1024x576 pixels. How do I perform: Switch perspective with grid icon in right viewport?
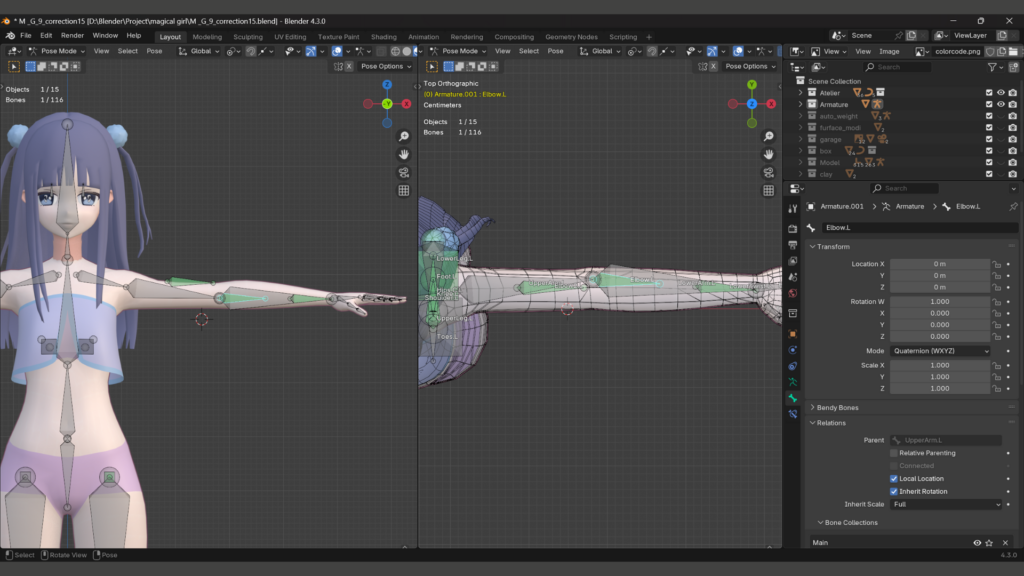(768, 190)
